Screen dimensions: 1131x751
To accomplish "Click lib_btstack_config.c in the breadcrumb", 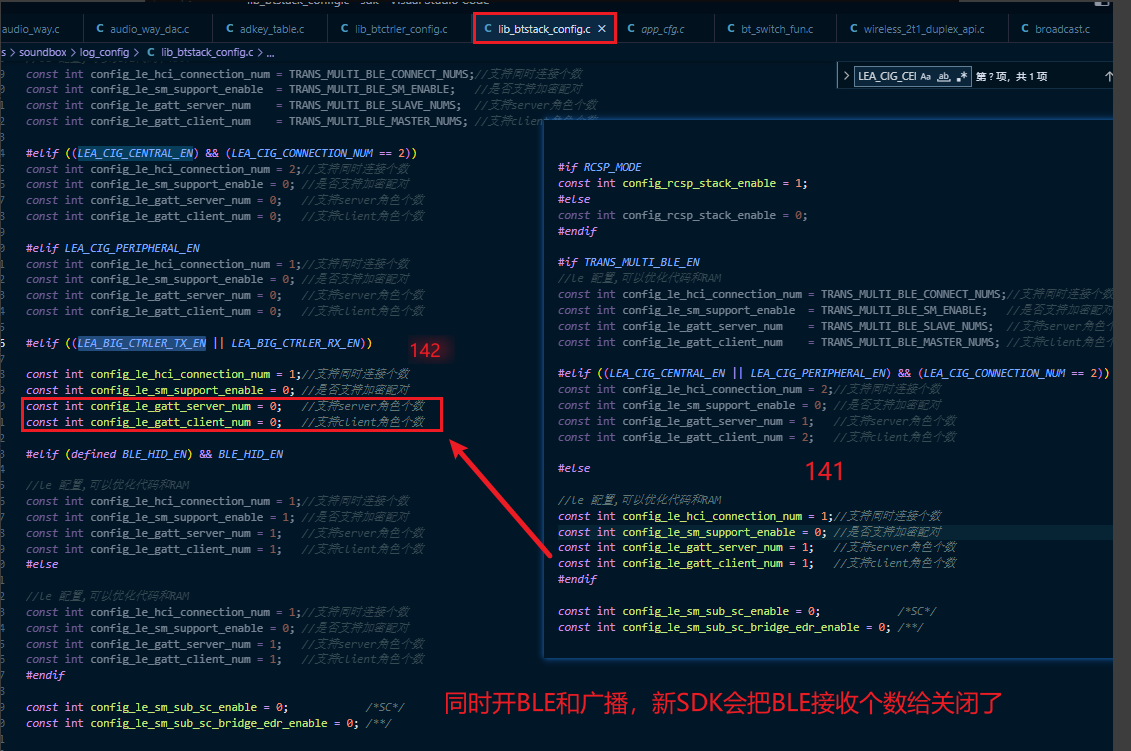I will [x=207, y=53].
